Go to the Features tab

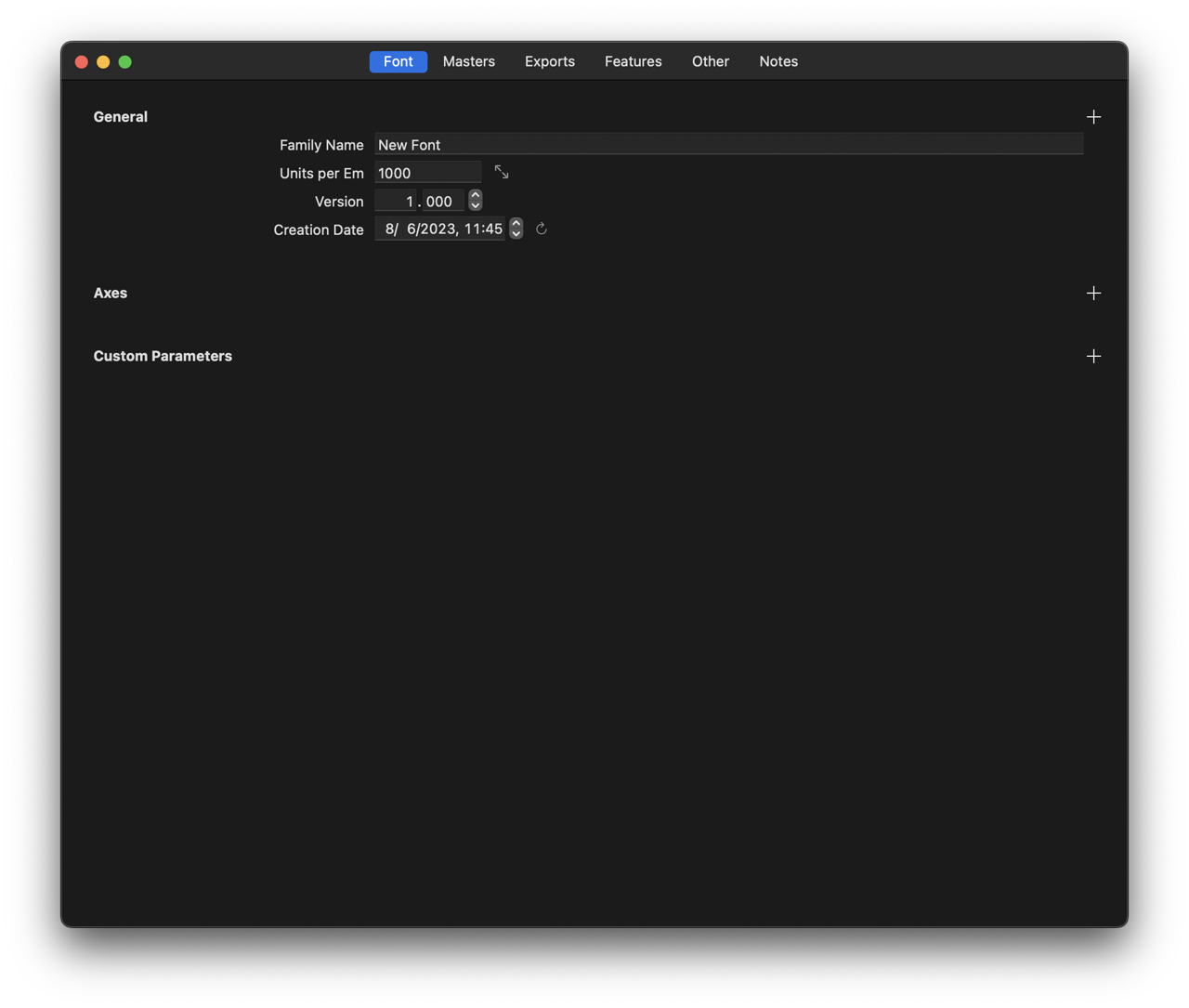(x=633, y=61)
